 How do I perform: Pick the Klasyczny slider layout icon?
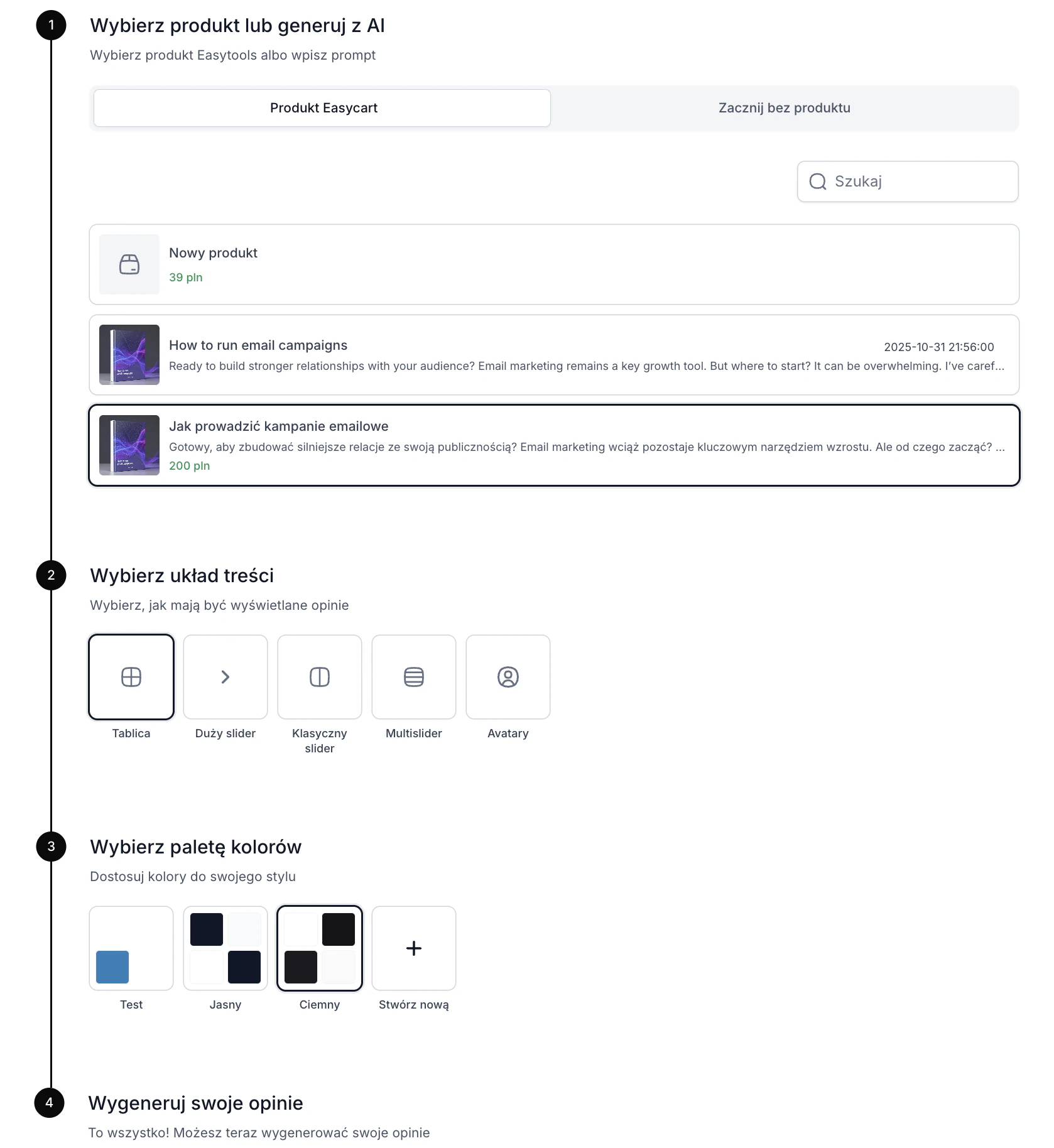[x=320, y=677]
